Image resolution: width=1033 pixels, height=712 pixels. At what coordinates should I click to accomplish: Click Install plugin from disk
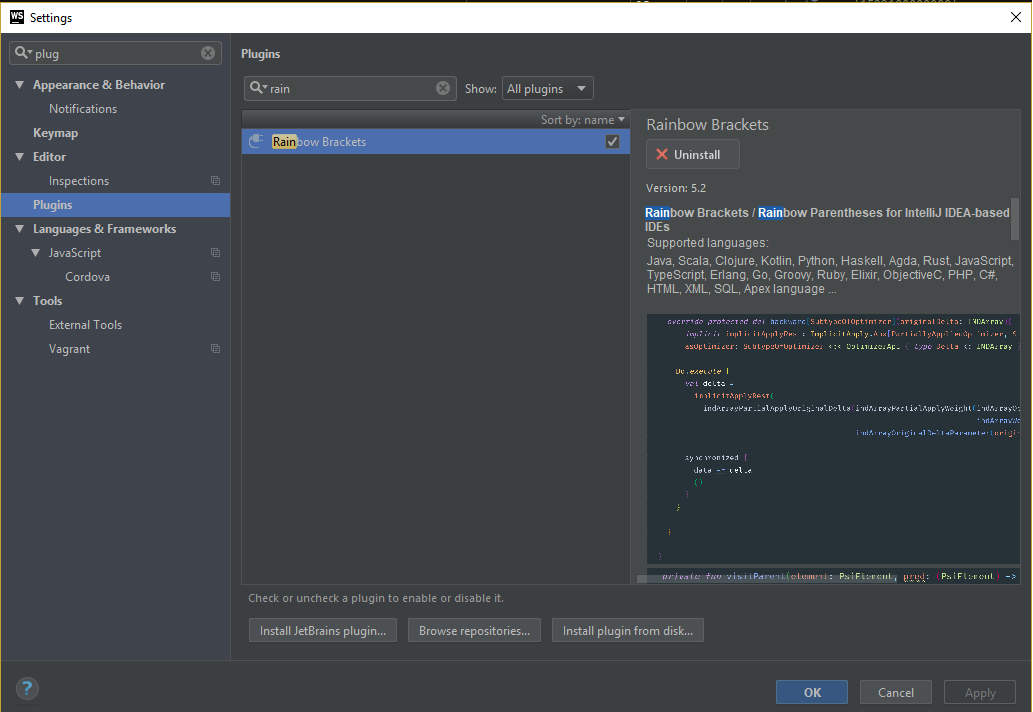(627, 630)
